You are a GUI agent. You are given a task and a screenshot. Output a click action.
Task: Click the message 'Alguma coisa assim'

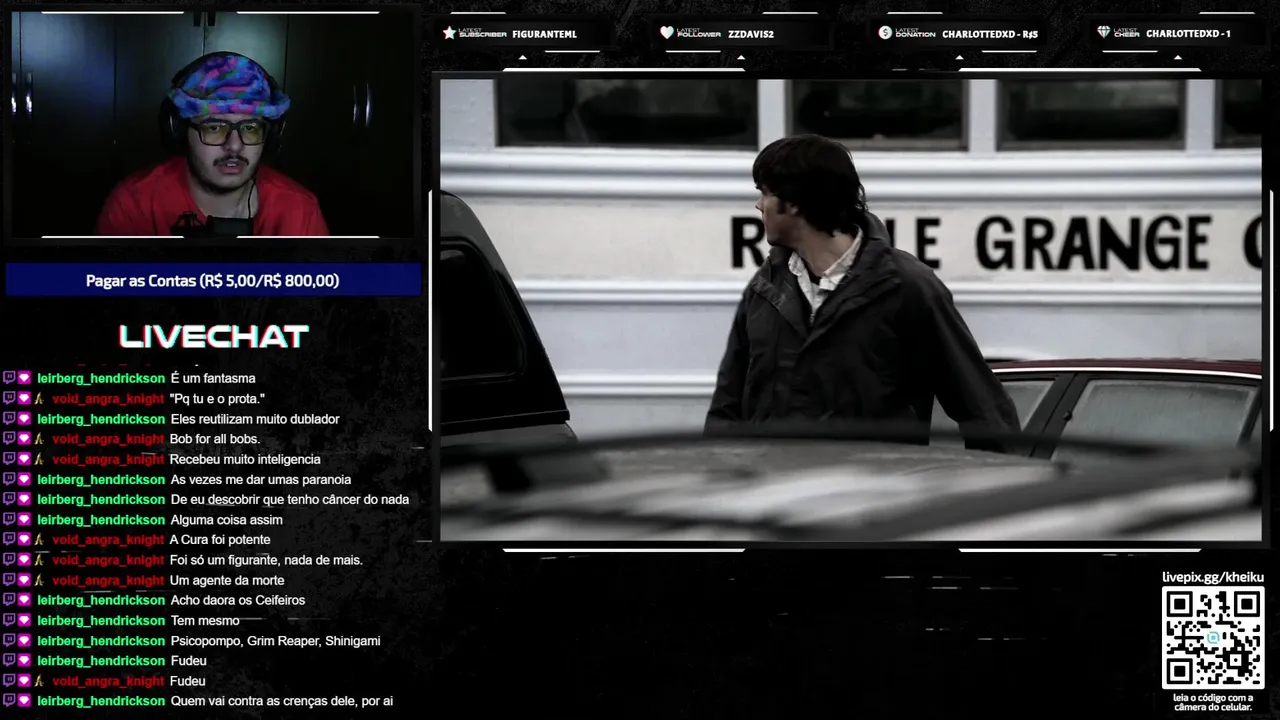coord(227,519)
